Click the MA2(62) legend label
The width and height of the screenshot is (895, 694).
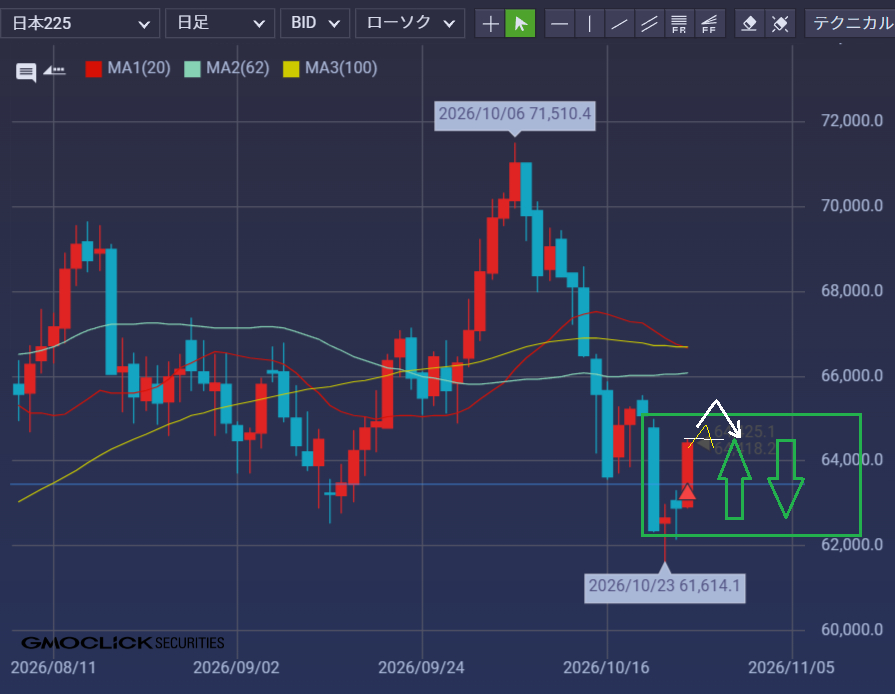pyautogui.click(x=237, y=68)
